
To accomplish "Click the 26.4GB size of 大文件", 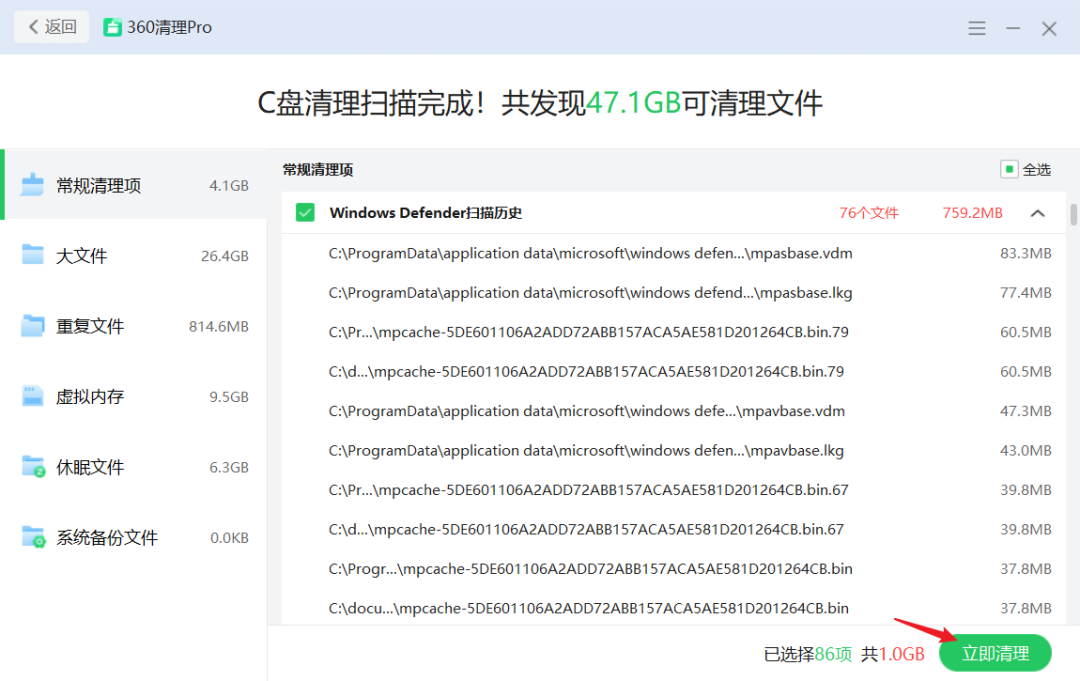I will [225, 256].
